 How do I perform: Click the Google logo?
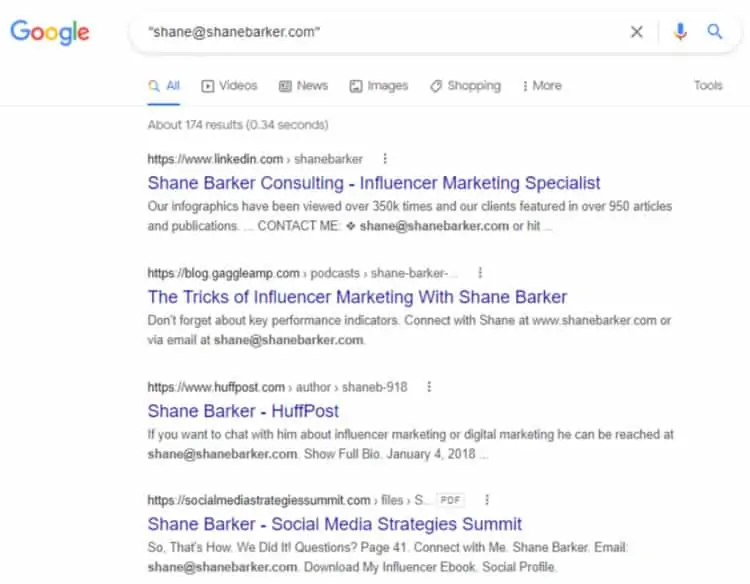click(x=50, y=32)
